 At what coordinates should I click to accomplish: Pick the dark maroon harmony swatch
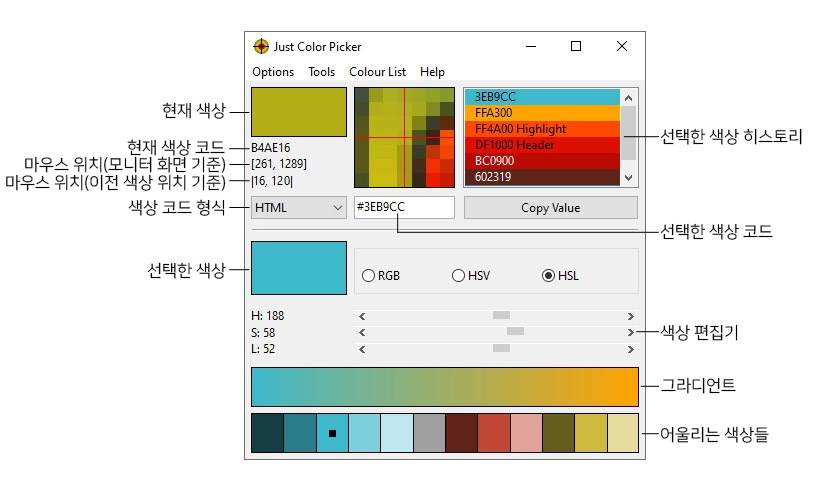pos(462,433)
